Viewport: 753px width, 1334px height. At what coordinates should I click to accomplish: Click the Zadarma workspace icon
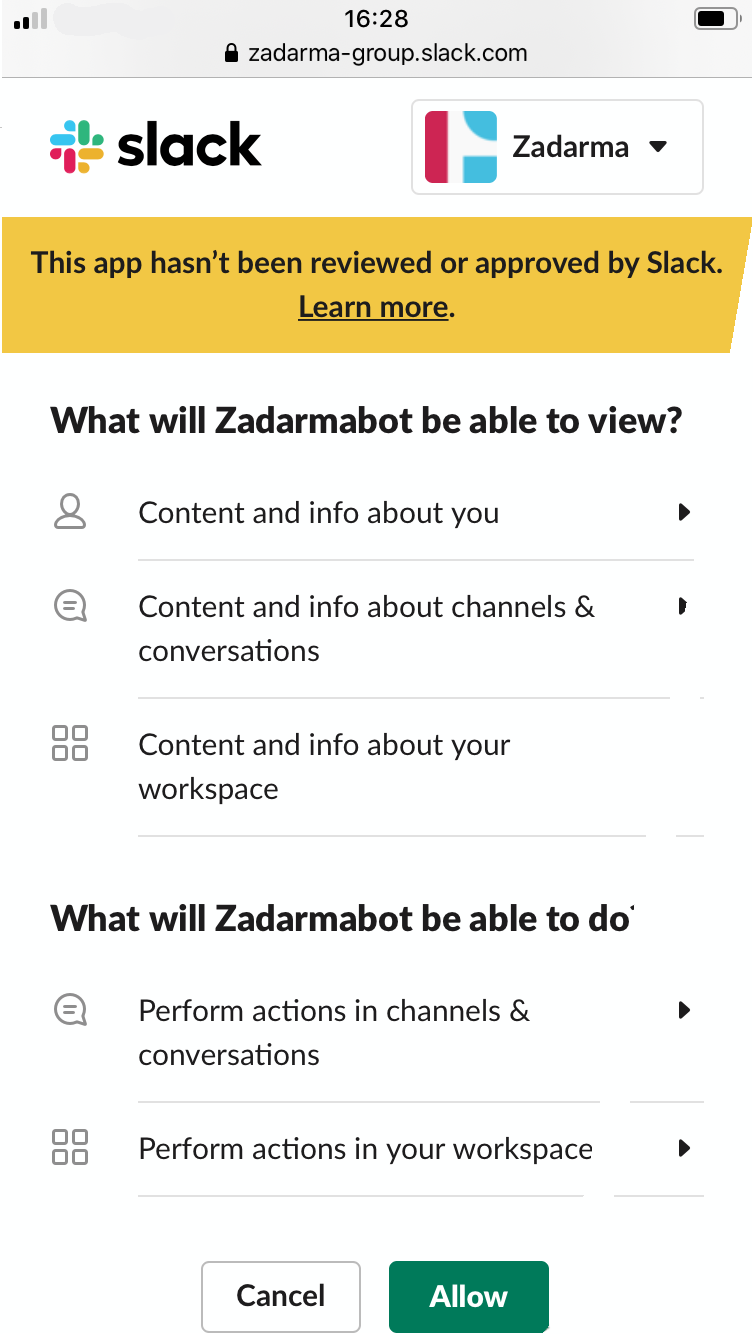[460, 147]
